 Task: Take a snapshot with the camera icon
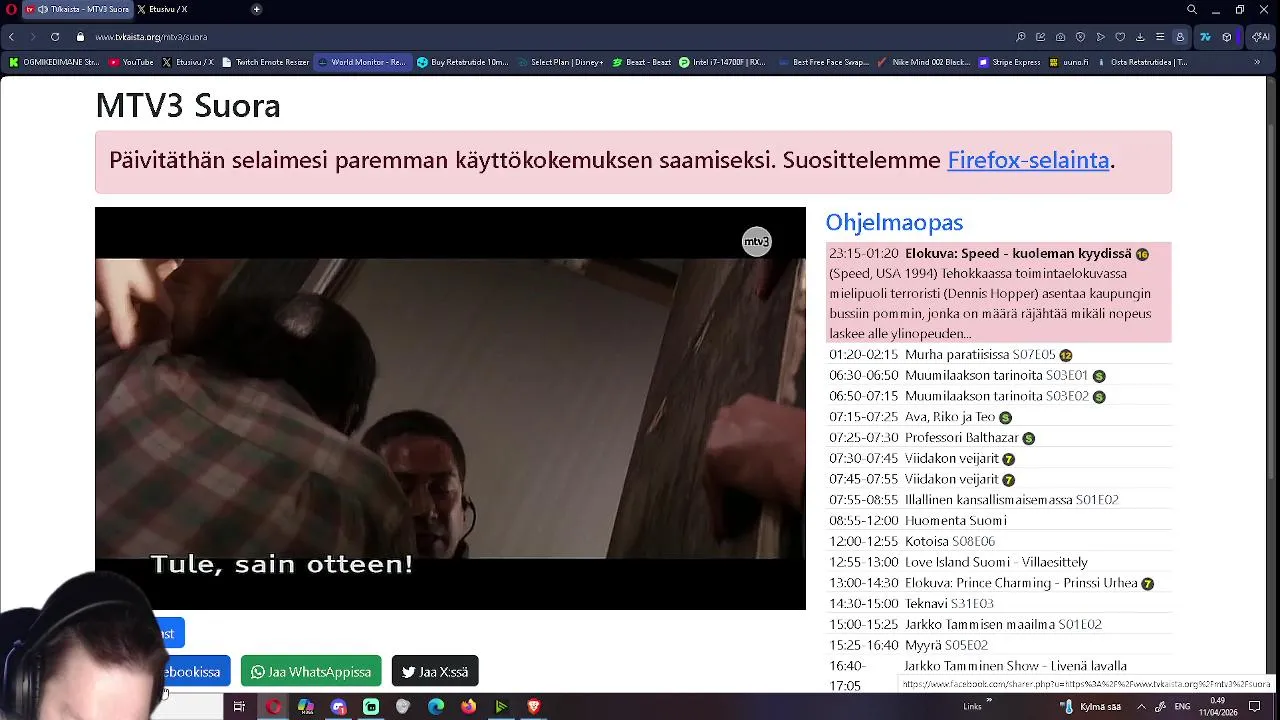[x=1061, y=37]
